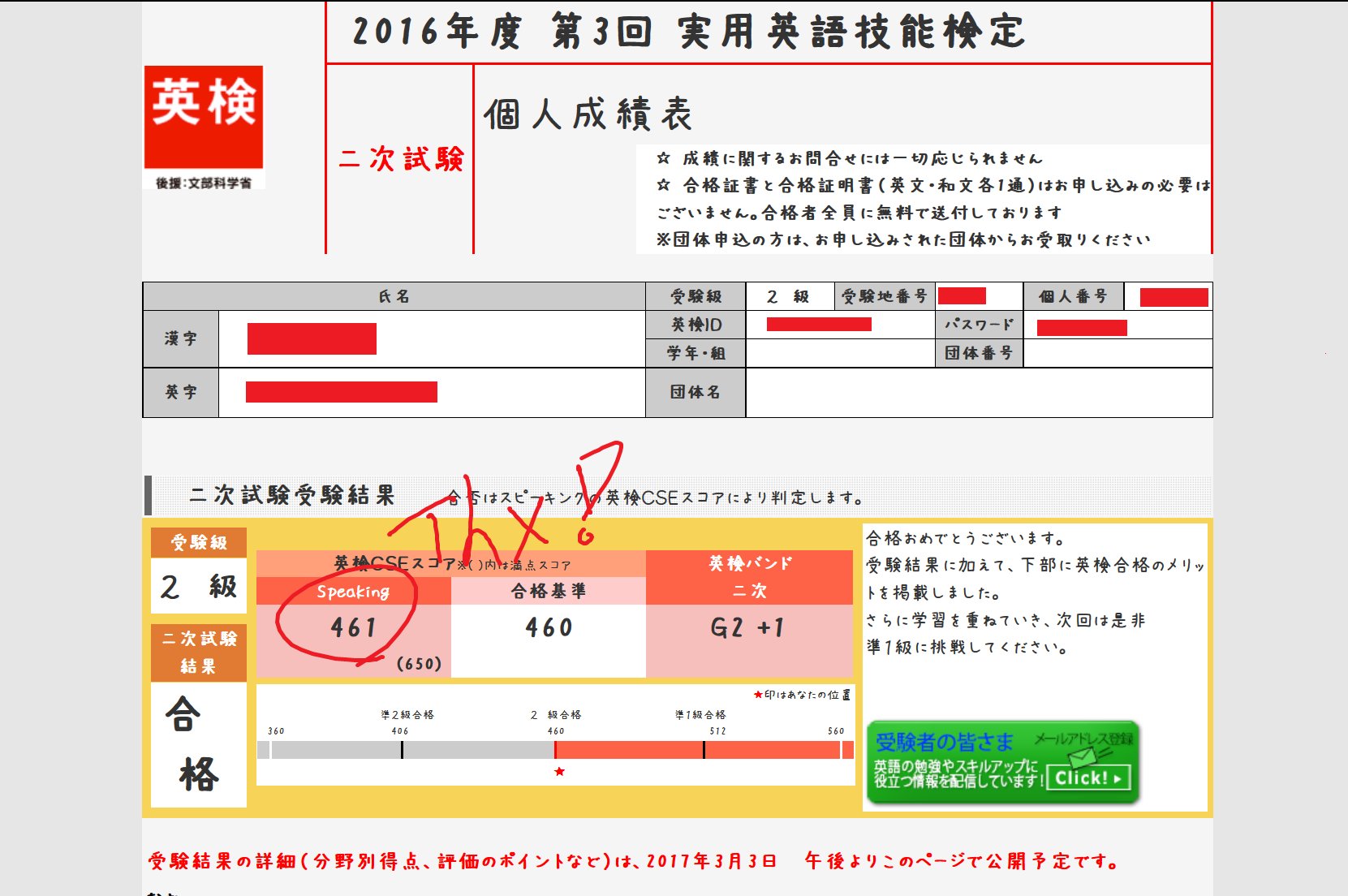Click the Speaking column header

coord(353,591)
